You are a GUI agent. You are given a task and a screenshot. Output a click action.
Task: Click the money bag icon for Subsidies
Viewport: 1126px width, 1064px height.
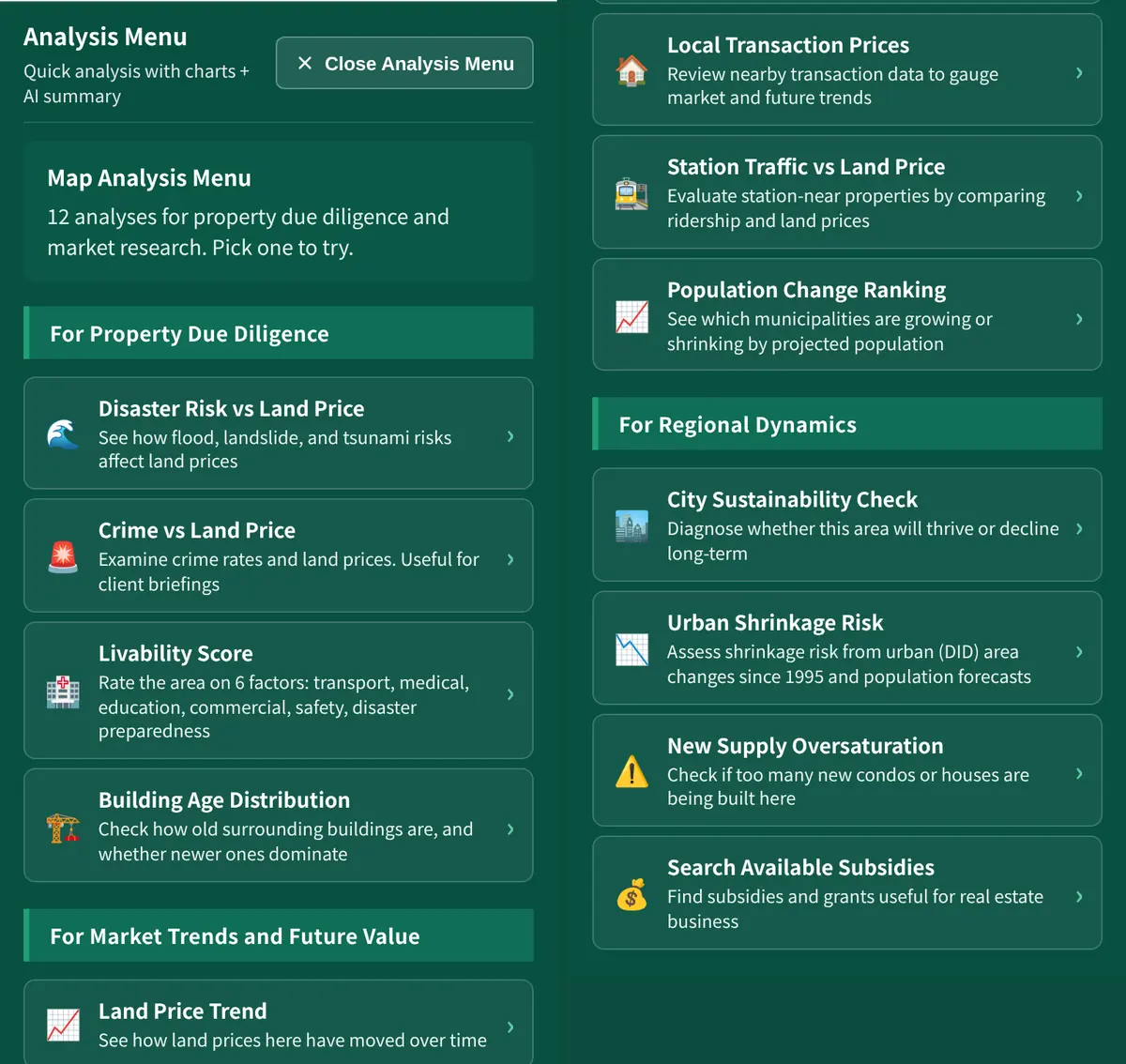[x=631, y=895]
